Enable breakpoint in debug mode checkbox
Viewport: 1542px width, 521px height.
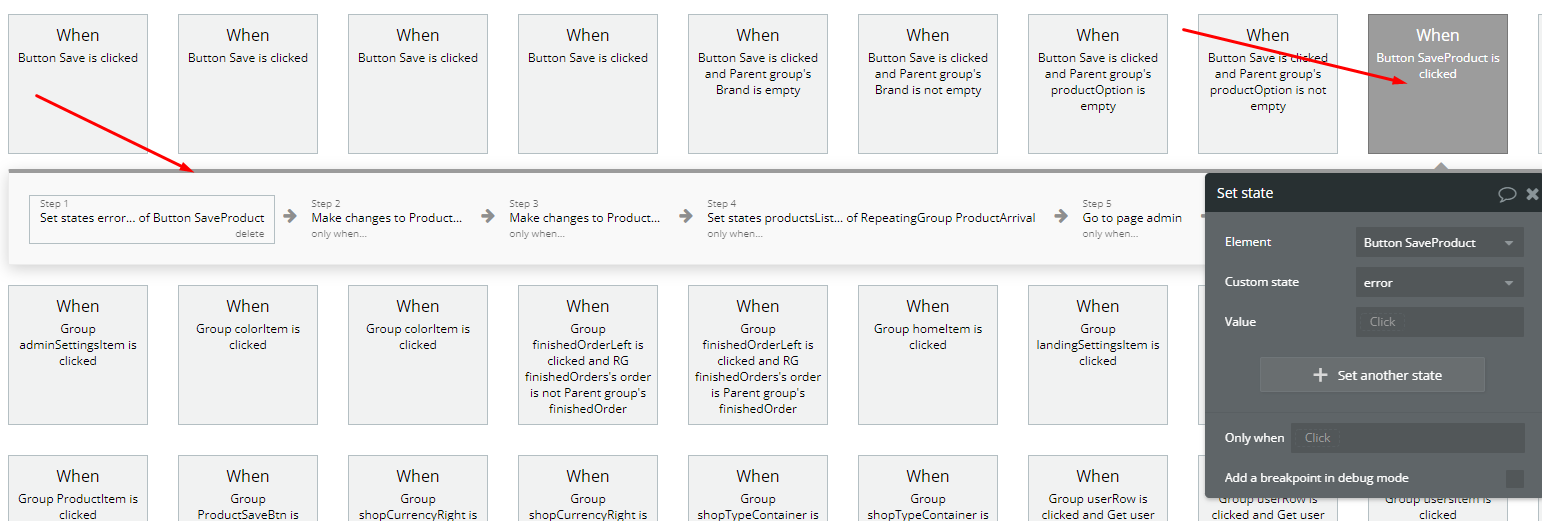pyautogui.click(x=1514, y=478)
